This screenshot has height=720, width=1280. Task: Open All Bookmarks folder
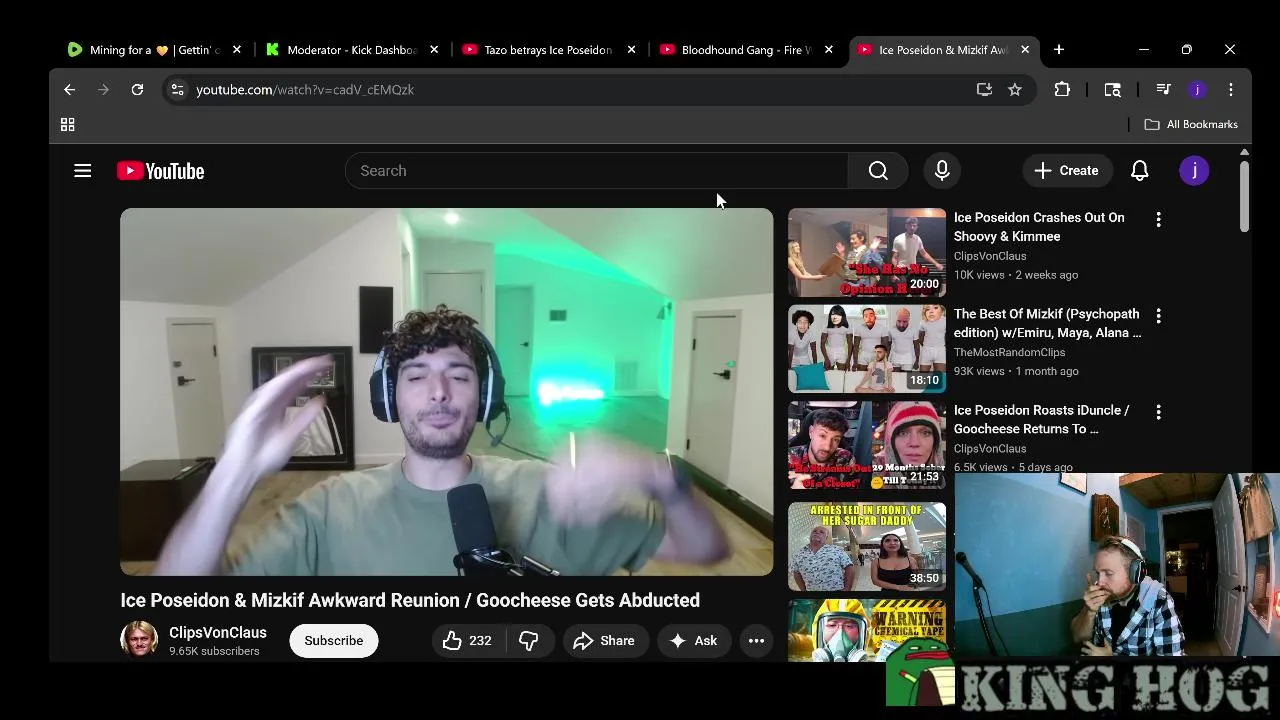(1191, 125)
